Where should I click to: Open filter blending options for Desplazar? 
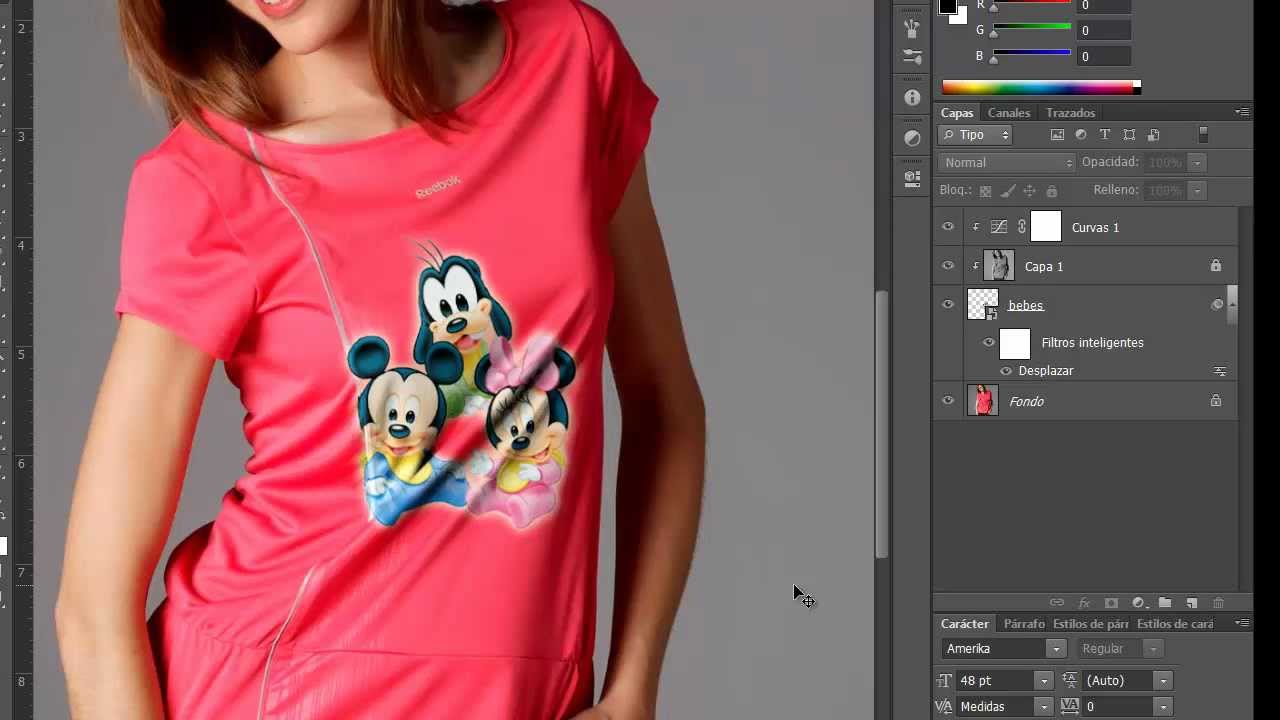tap(1220, 371)
